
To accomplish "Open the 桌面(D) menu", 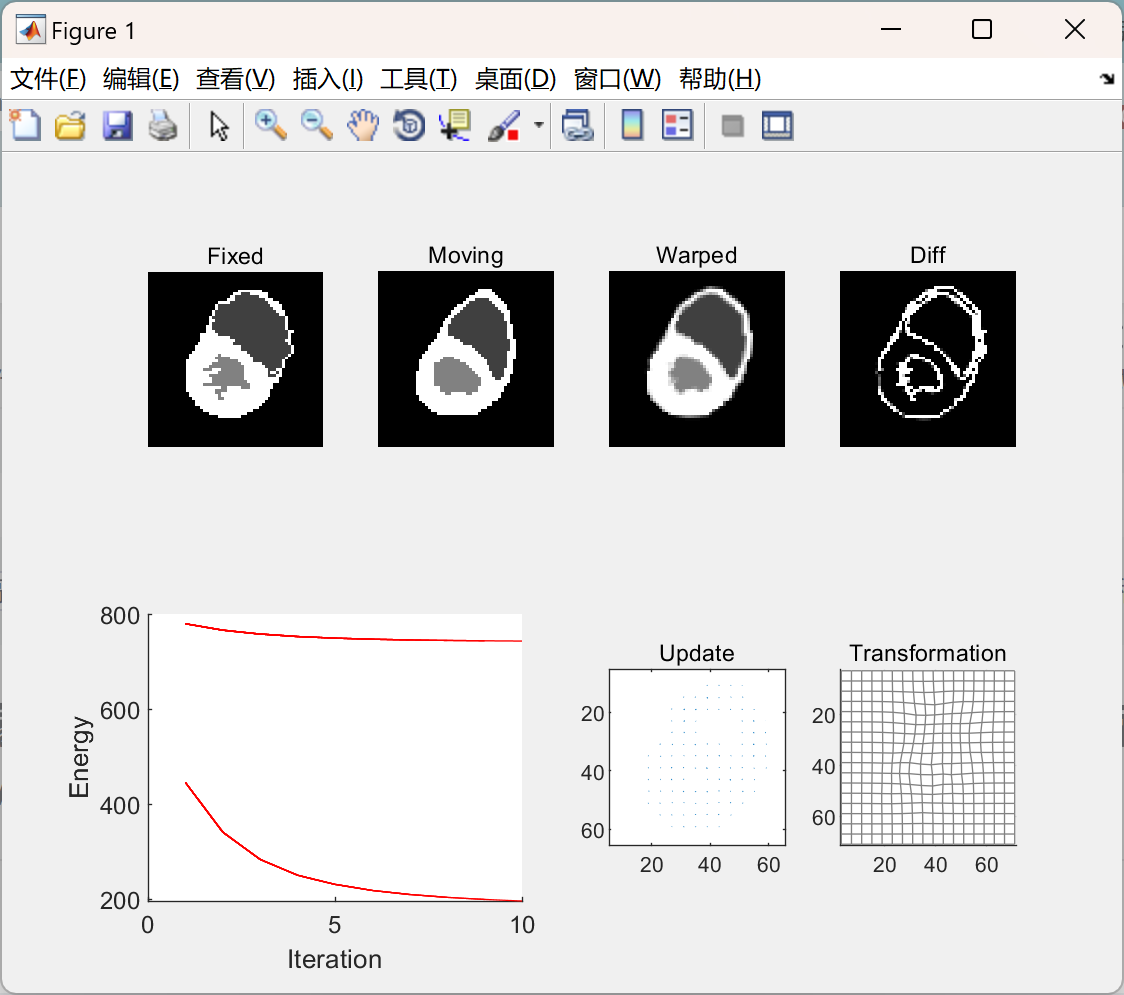I will tap(515, 78).
